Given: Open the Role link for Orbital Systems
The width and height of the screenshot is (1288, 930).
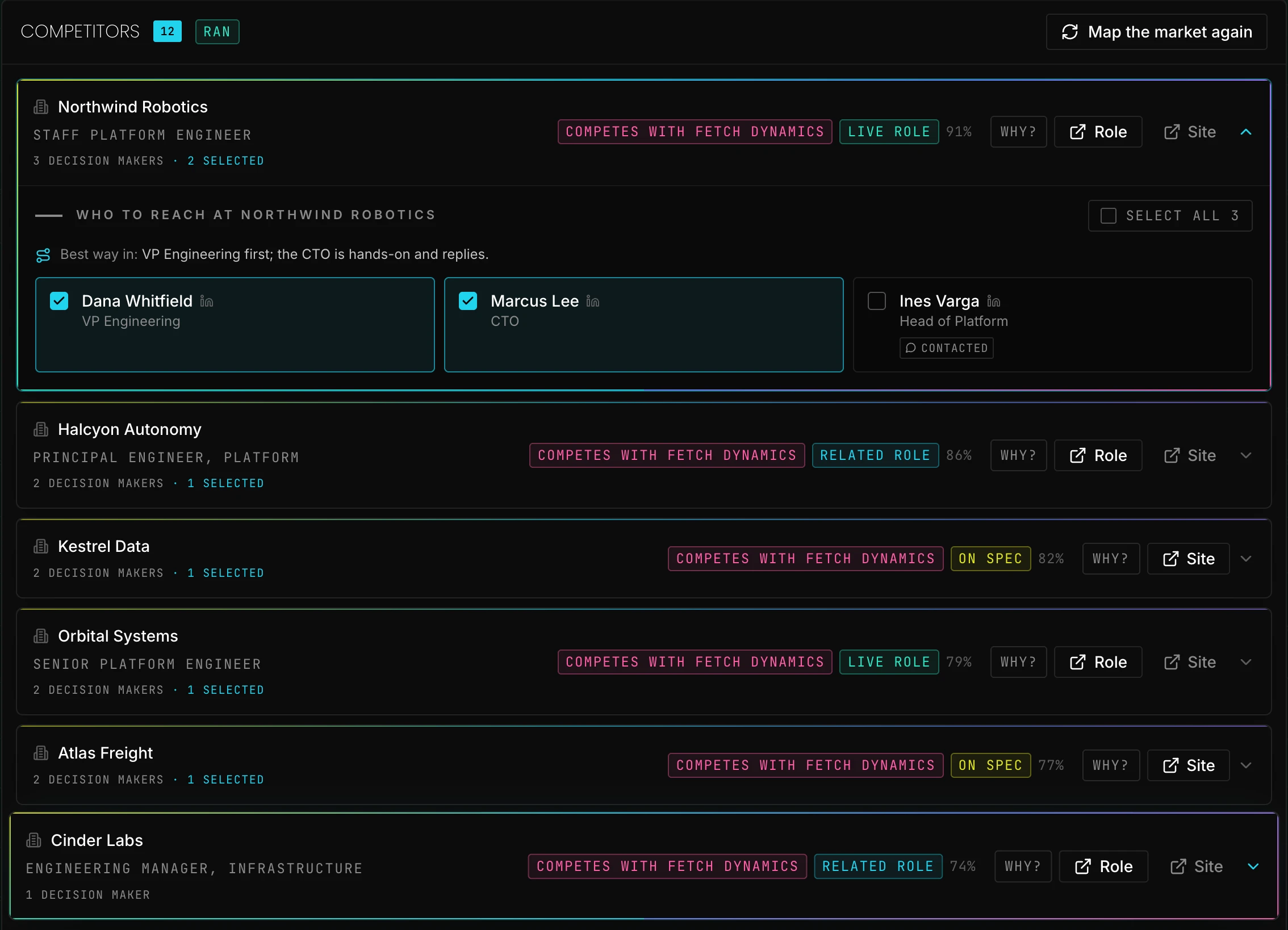Looking at the screenshot, I should pyautogui.click(x=1098, y=662).
